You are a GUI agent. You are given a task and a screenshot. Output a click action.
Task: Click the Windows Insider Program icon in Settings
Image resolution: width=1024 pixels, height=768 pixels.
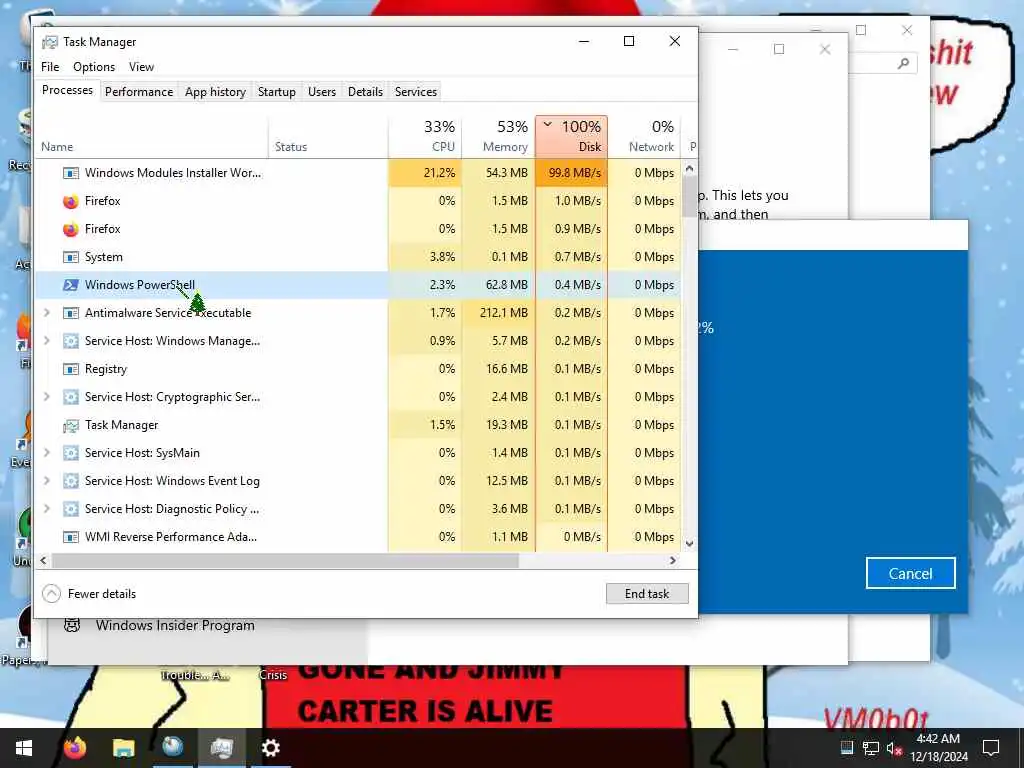pos(72,625)
